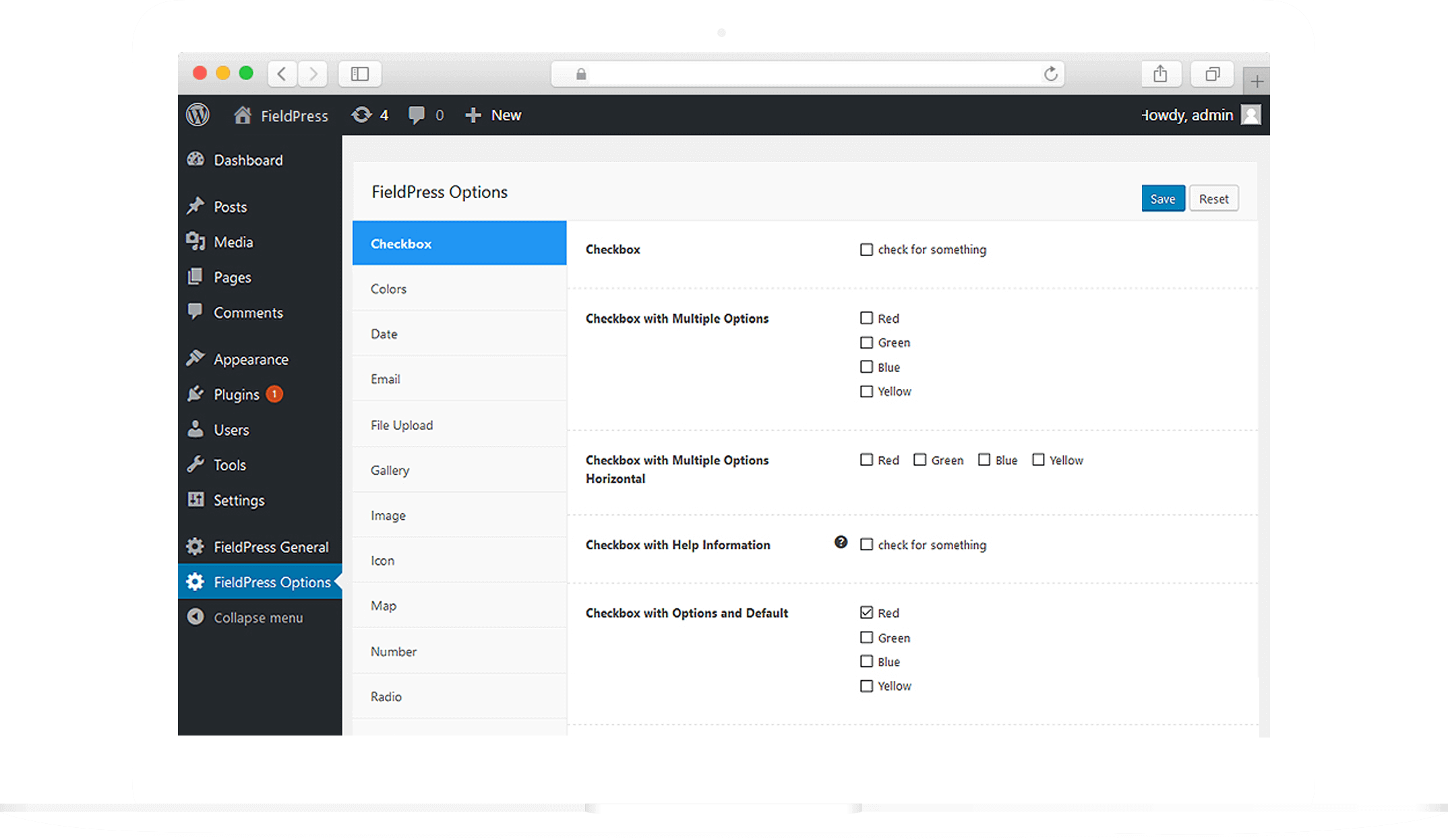Check Green under Options and Default
Screen dimensions: 1448x840
(x=866, y=637)
